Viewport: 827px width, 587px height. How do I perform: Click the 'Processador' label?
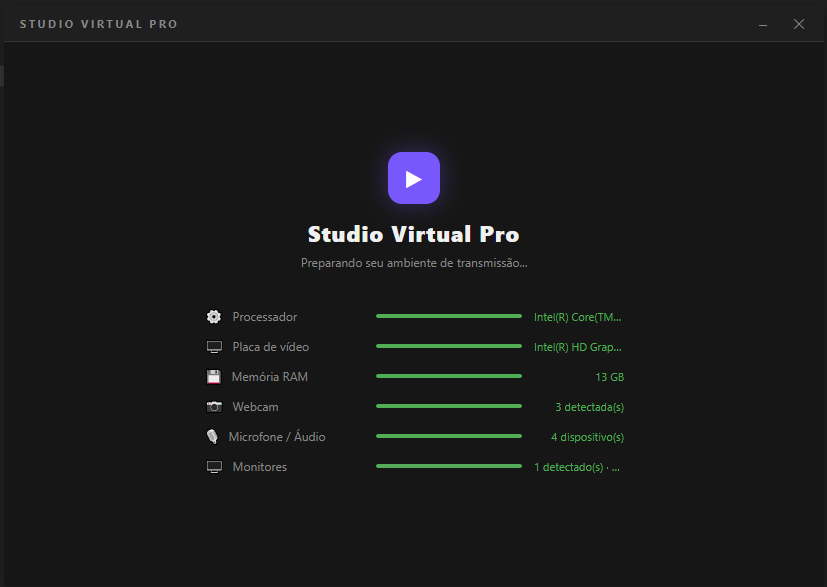(265, 317)
